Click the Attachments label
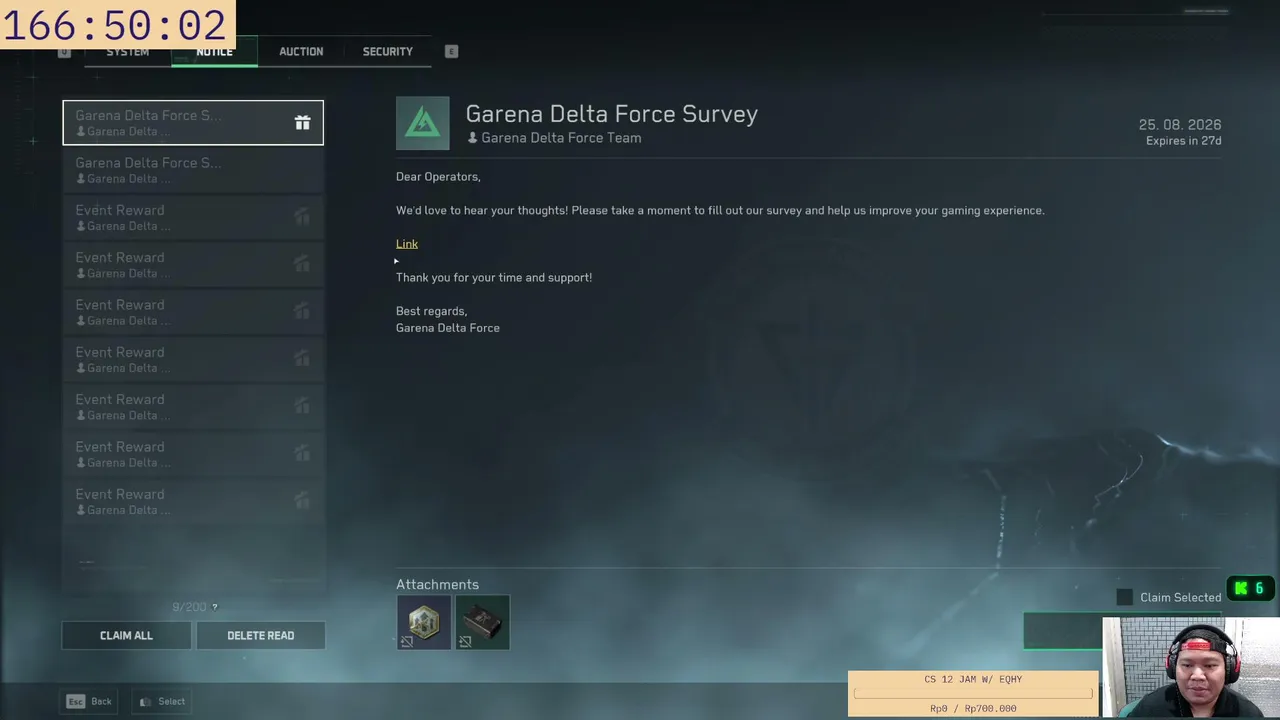This screenshot has height=720, width=1280. [x=437, y=584]
